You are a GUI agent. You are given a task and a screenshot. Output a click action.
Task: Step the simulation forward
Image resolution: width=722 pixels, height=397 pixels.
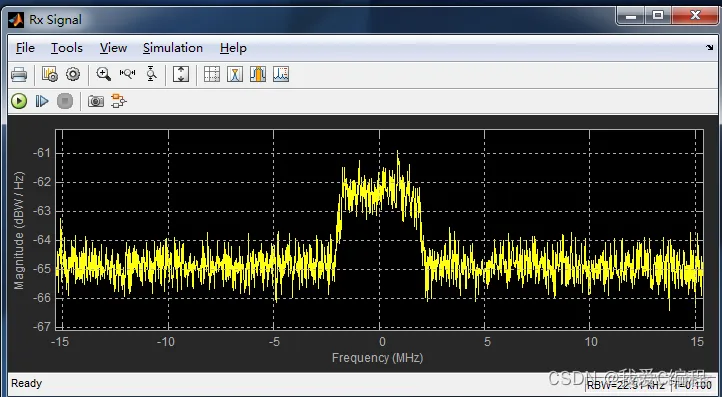(x=42, y=101)
